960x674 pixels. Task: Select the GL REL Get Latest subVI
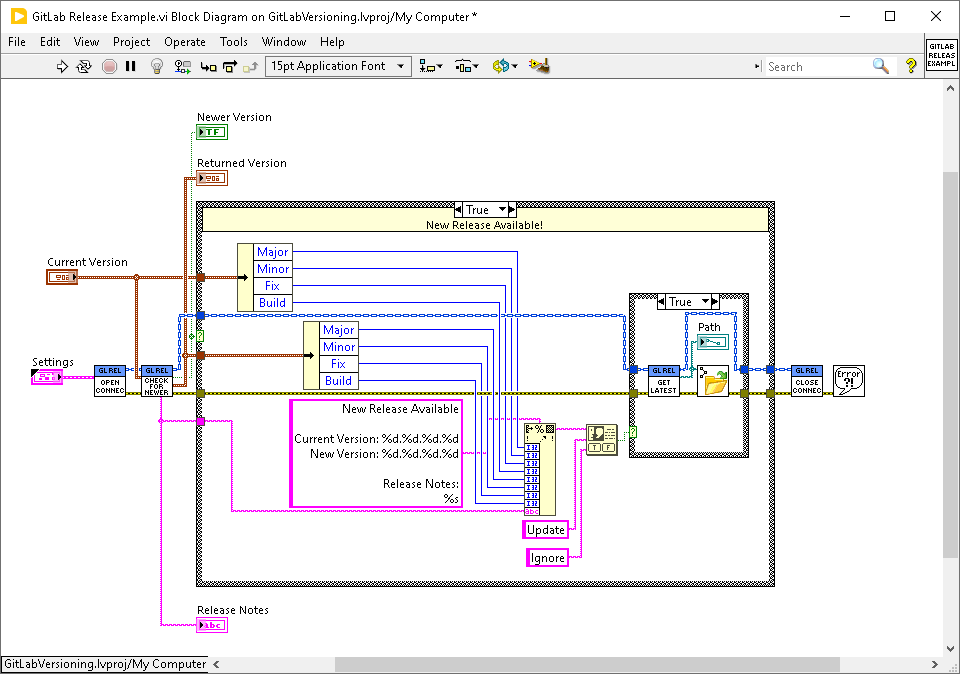click(664, 381)
